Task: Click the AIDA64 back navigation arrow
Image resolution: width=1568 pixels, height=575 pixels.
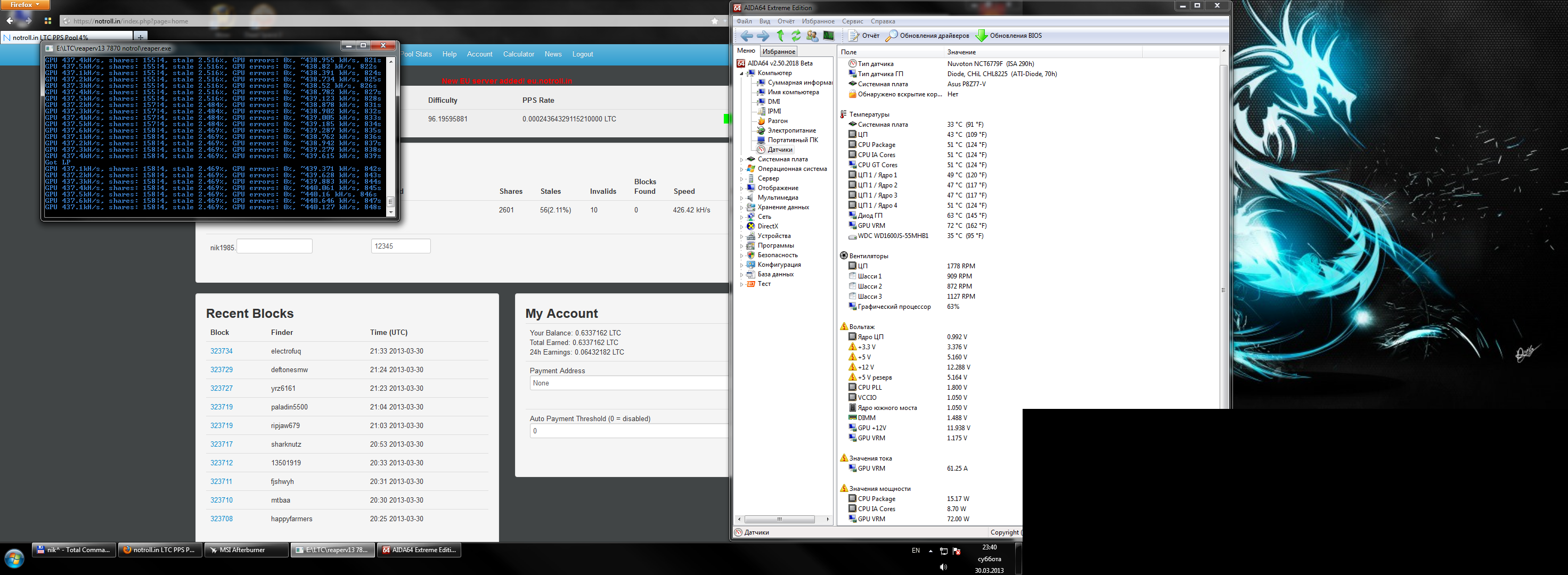Action: point(747,36)
